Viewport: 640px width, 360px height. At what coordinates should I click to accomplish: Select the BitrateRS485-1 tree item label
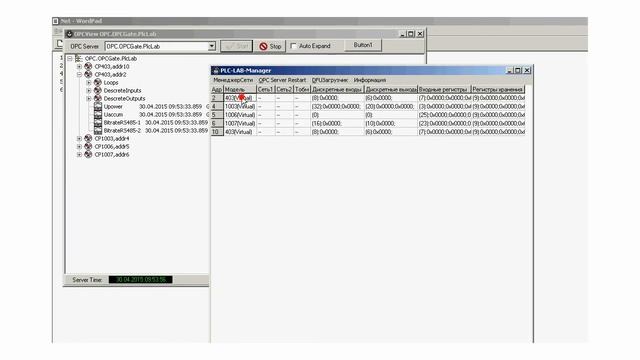[x=122, y=123]
